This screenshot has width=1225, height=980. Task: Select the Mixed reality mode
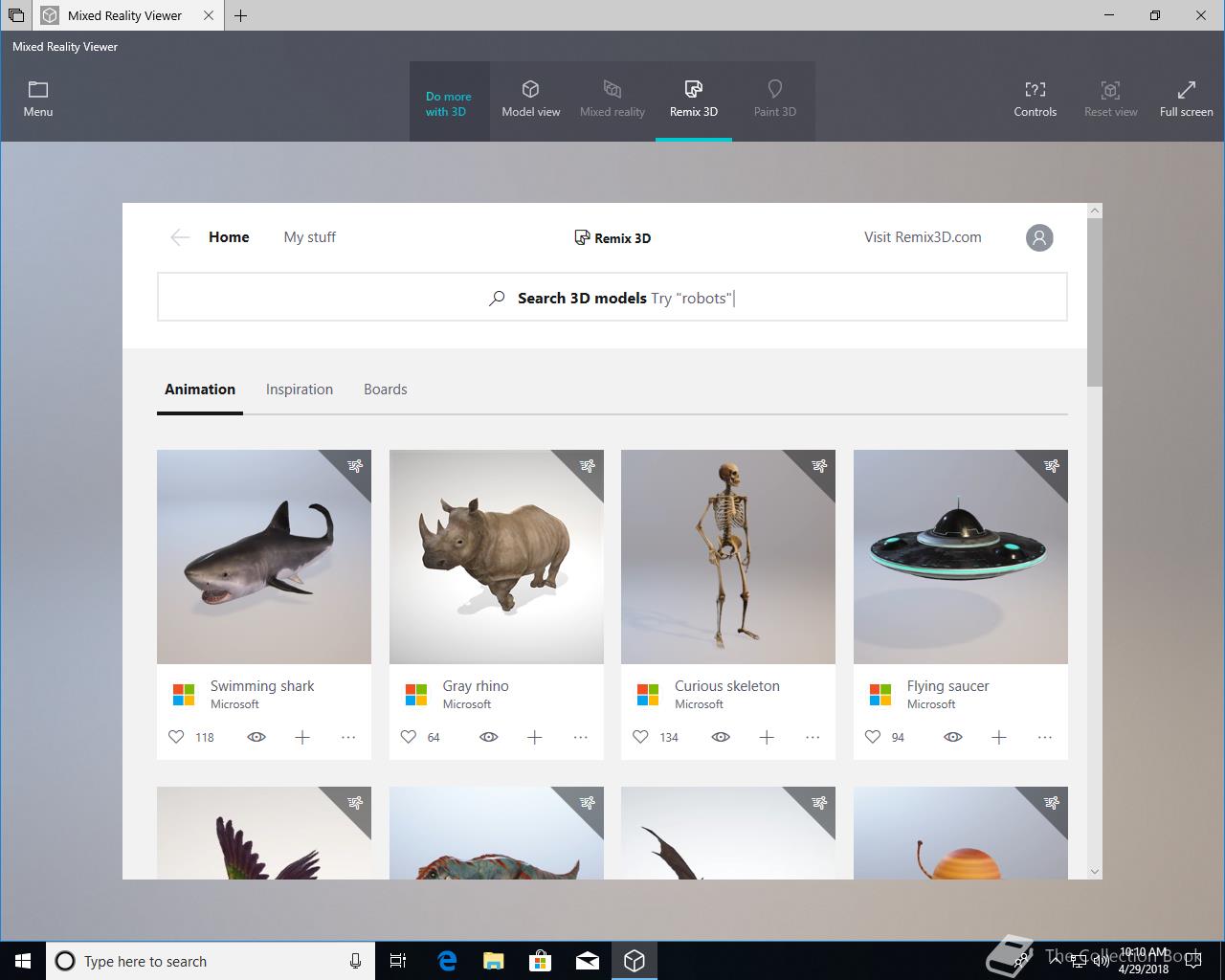click(612, 100)
